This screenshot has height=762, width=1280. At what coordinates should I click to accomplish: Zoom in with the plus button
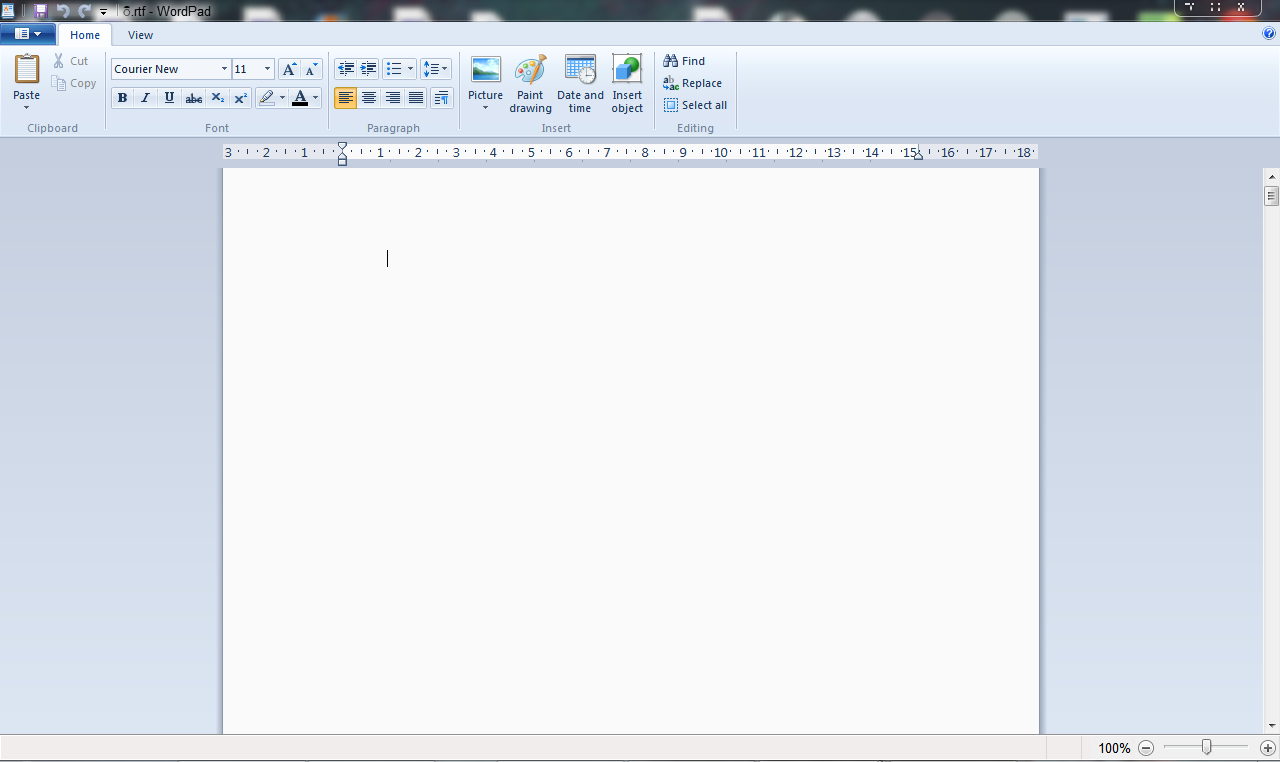pyautogui.click(x=1268, y=748)
